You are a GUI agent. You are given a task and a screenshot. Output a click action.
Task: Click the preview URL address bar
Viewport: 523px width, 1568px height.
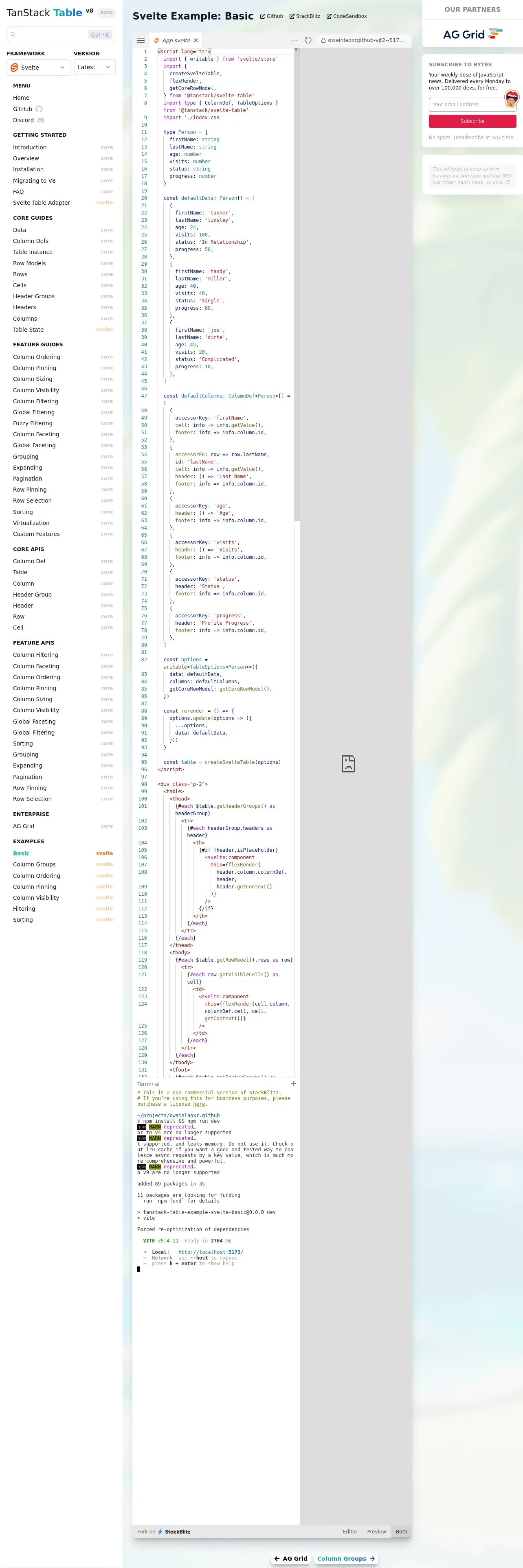363,40
